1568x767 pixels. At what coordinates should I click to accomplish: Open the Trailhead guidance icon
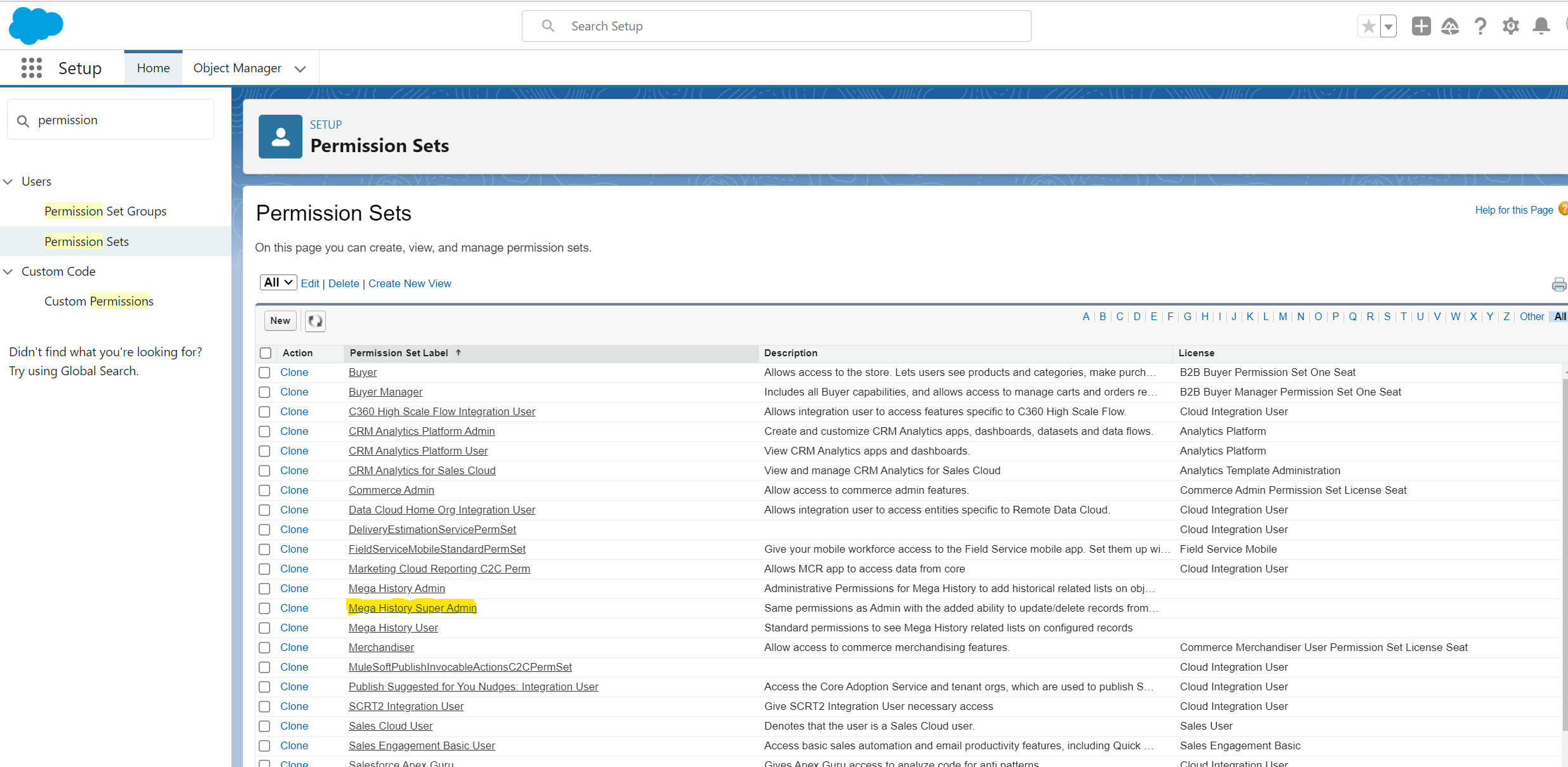click(x=1450, y=26)
